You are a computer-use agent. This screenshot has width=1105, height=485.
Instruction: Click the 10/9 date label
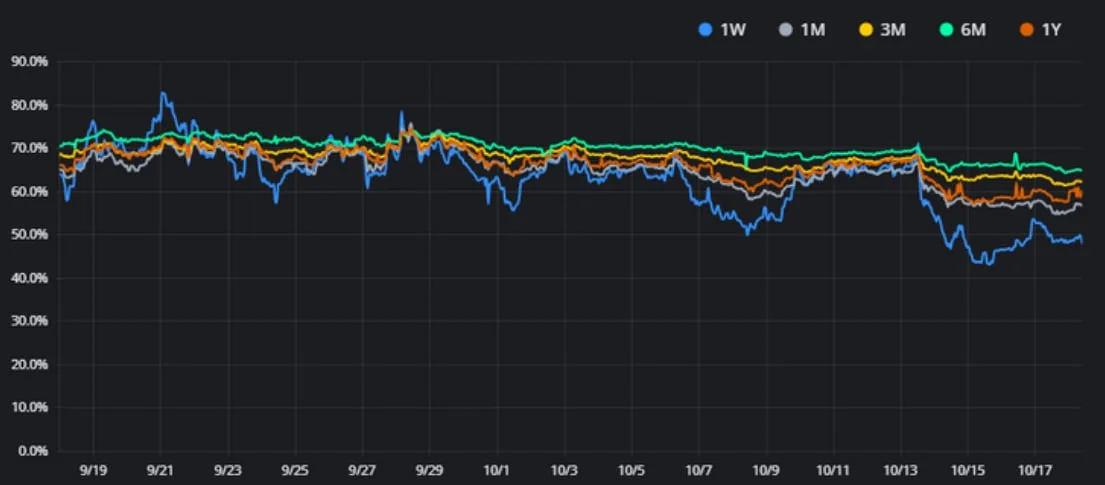766,469
